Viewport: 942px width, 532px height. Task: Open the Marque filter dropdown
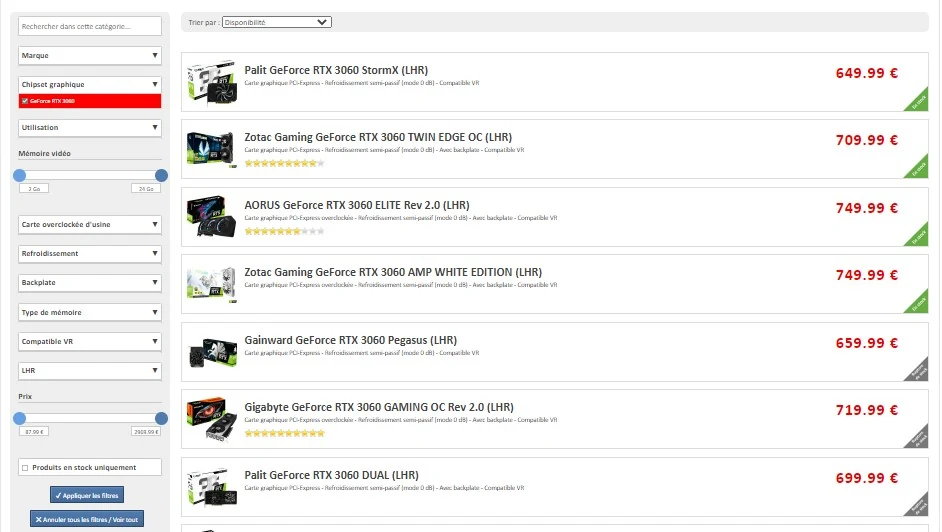(x=90, y=55)
